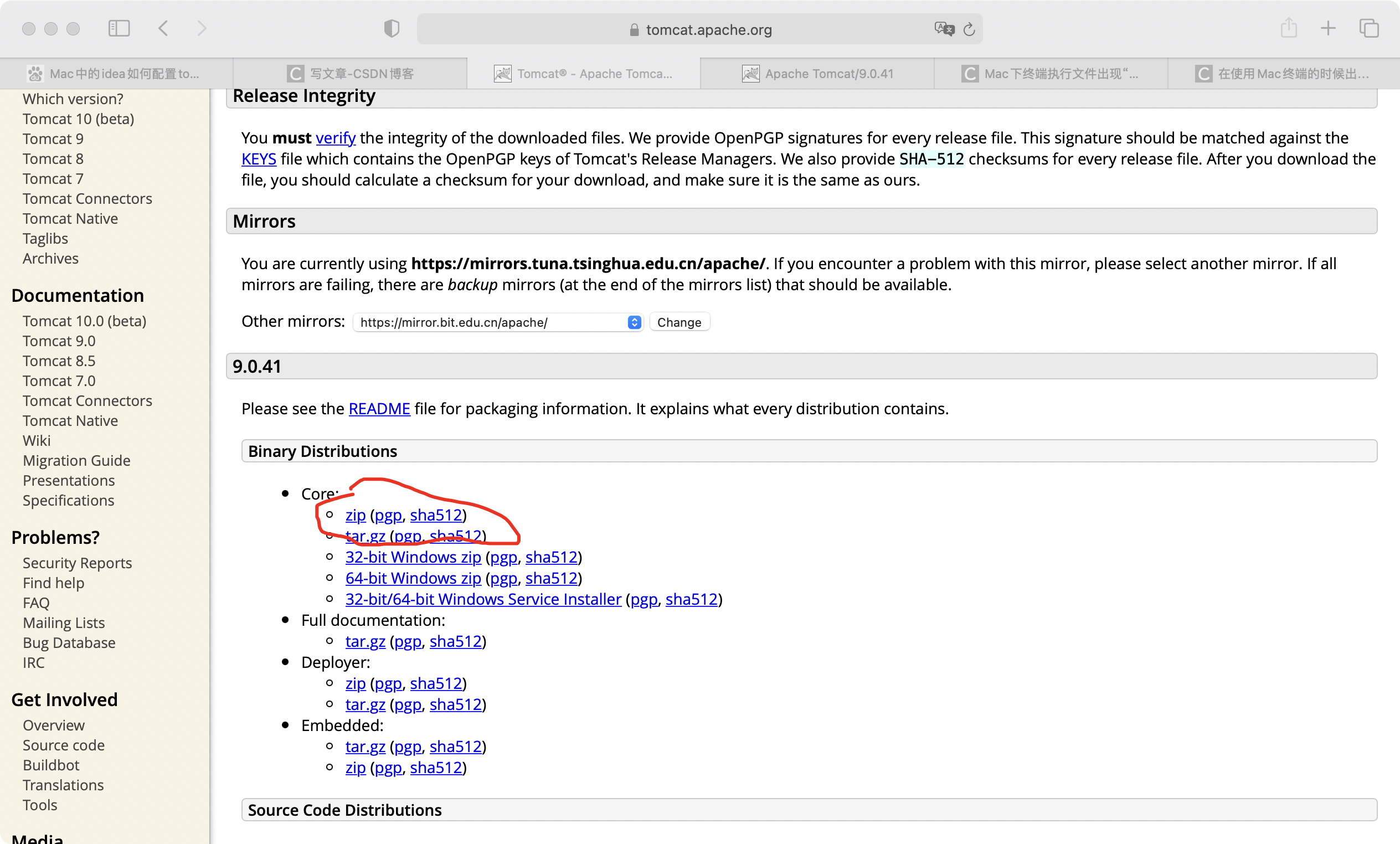1400x844 pixels.
Task: Open the Mailing Lists link
Action: pos(64,622)
